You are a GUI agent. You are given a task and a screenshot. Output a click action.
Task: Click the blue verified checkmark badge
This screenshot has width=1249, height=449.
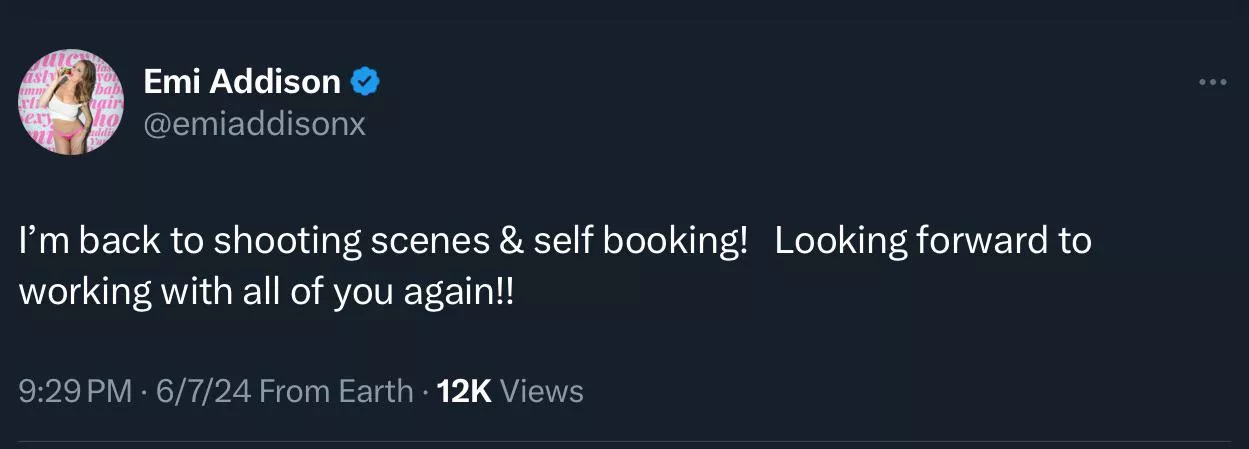tap(365, 81)
